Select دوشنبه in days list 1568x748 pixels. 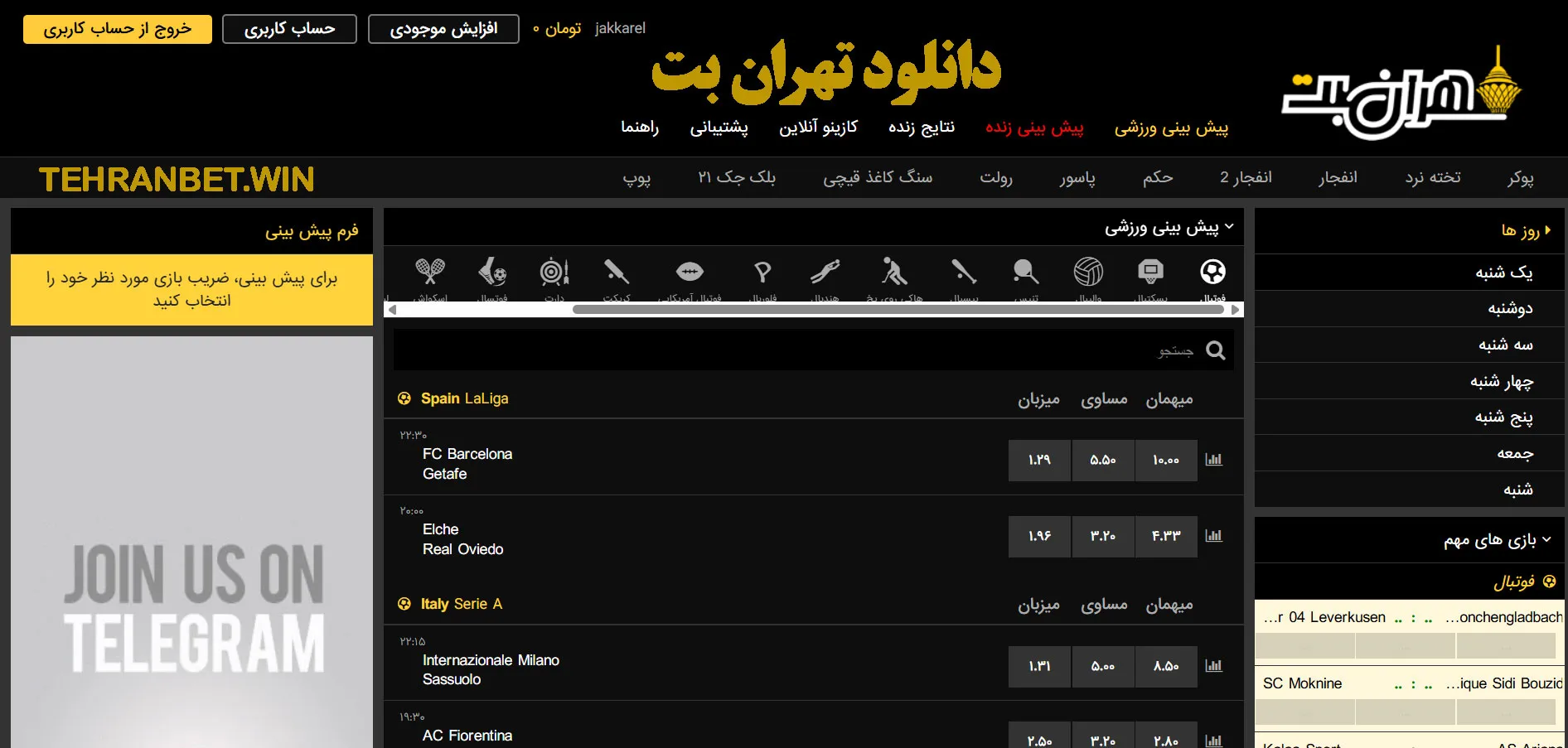pyautogui.click(x=1410, y=308)
